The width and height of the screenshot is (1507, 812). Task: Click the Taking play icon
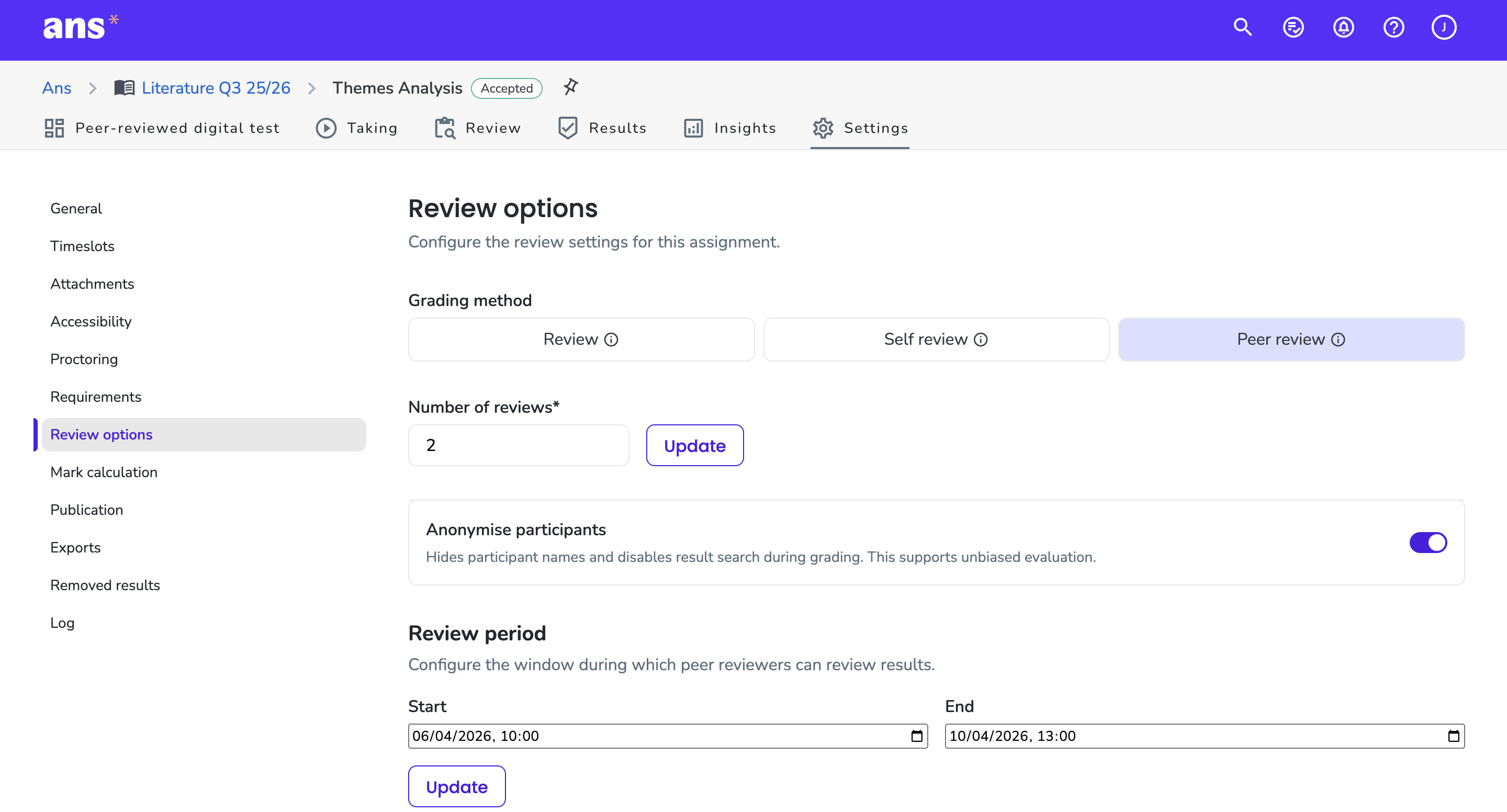pyautogui.click(x=327, y=128)
